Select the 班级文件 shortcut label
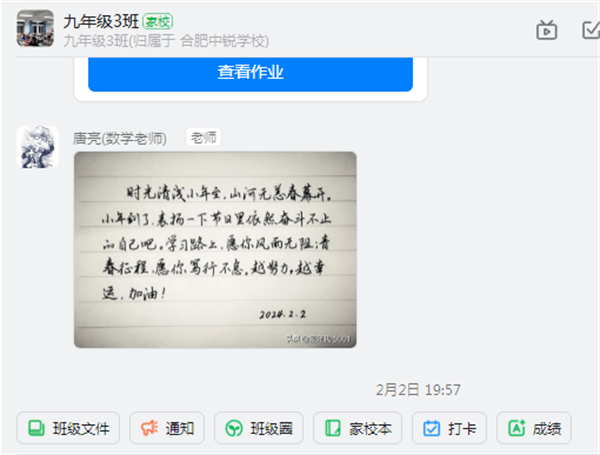 pos(81,429)
